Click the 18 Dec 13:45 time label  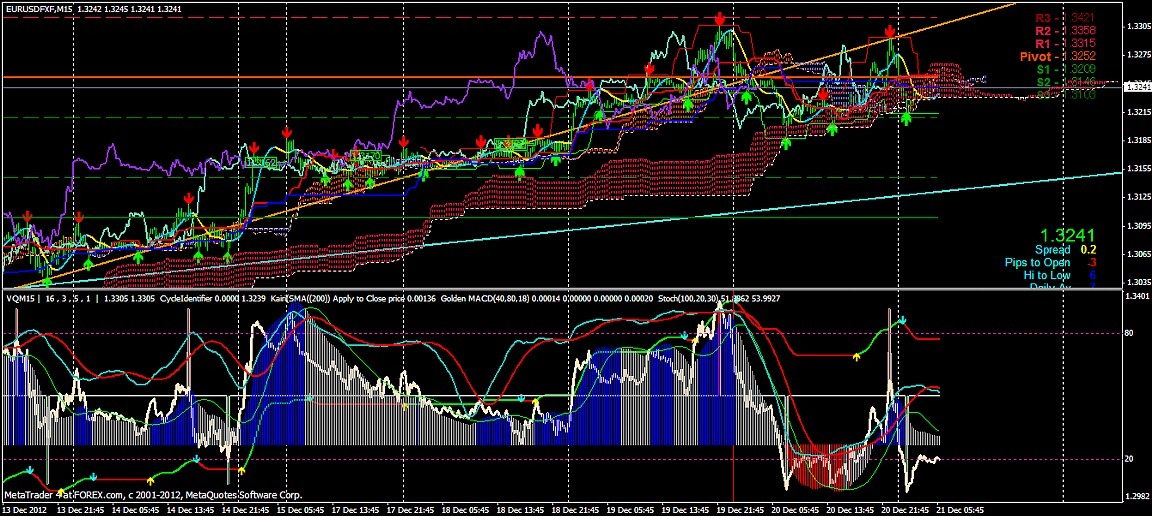[522, 509]
